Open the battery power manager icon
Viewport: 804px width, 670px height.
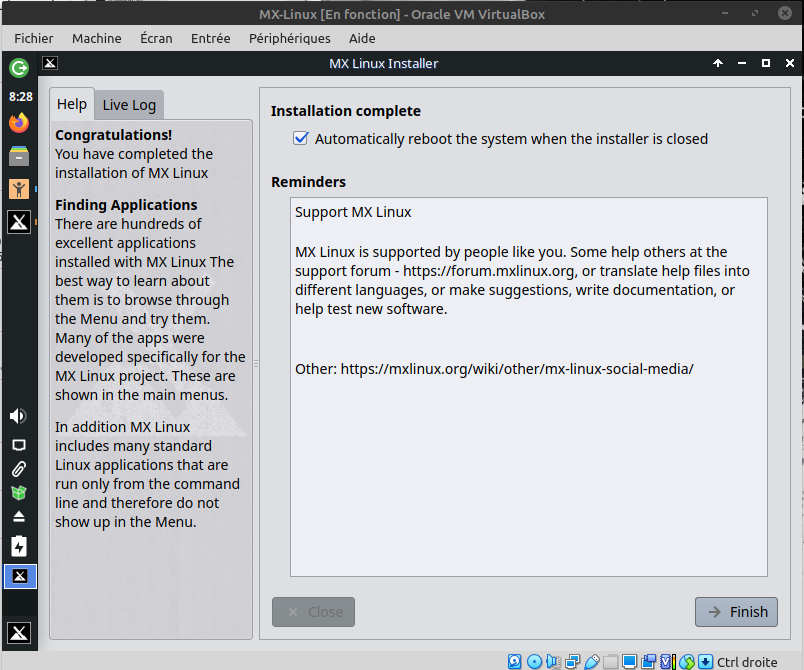[x=19, y=546]
